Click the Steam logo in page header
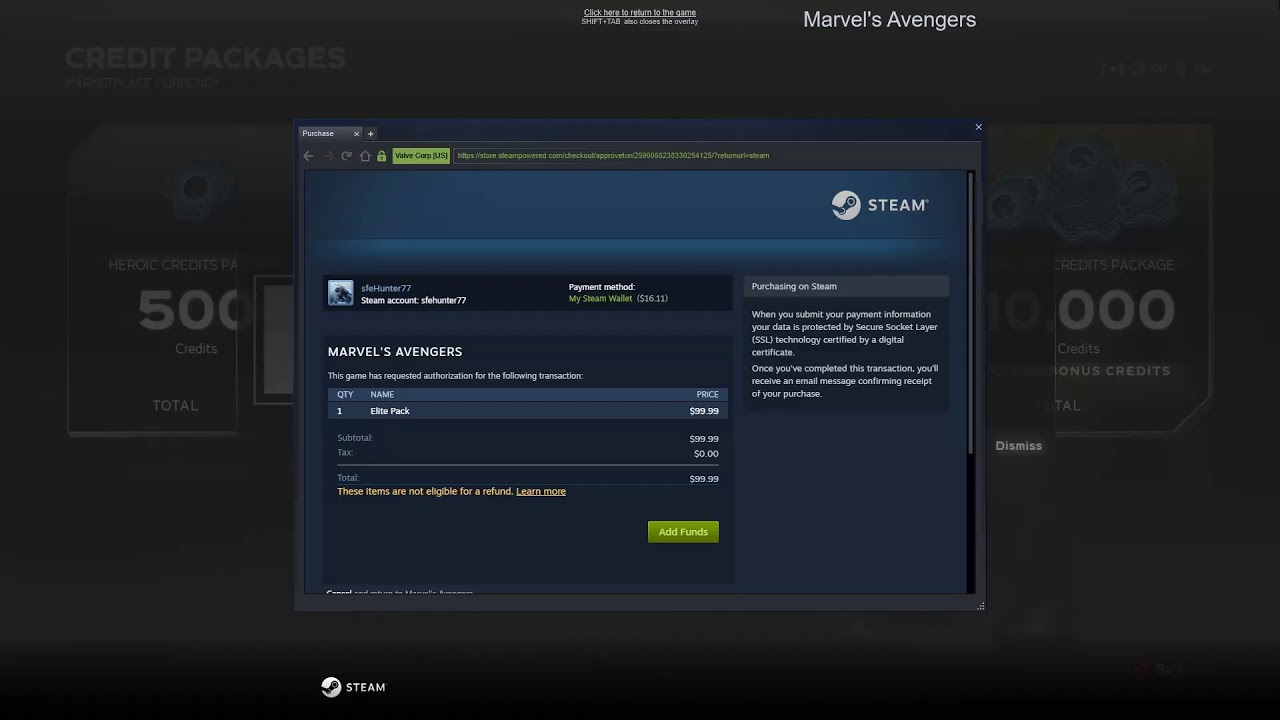This screenshot has height=720, width=1280. click(x=880, y=205)
